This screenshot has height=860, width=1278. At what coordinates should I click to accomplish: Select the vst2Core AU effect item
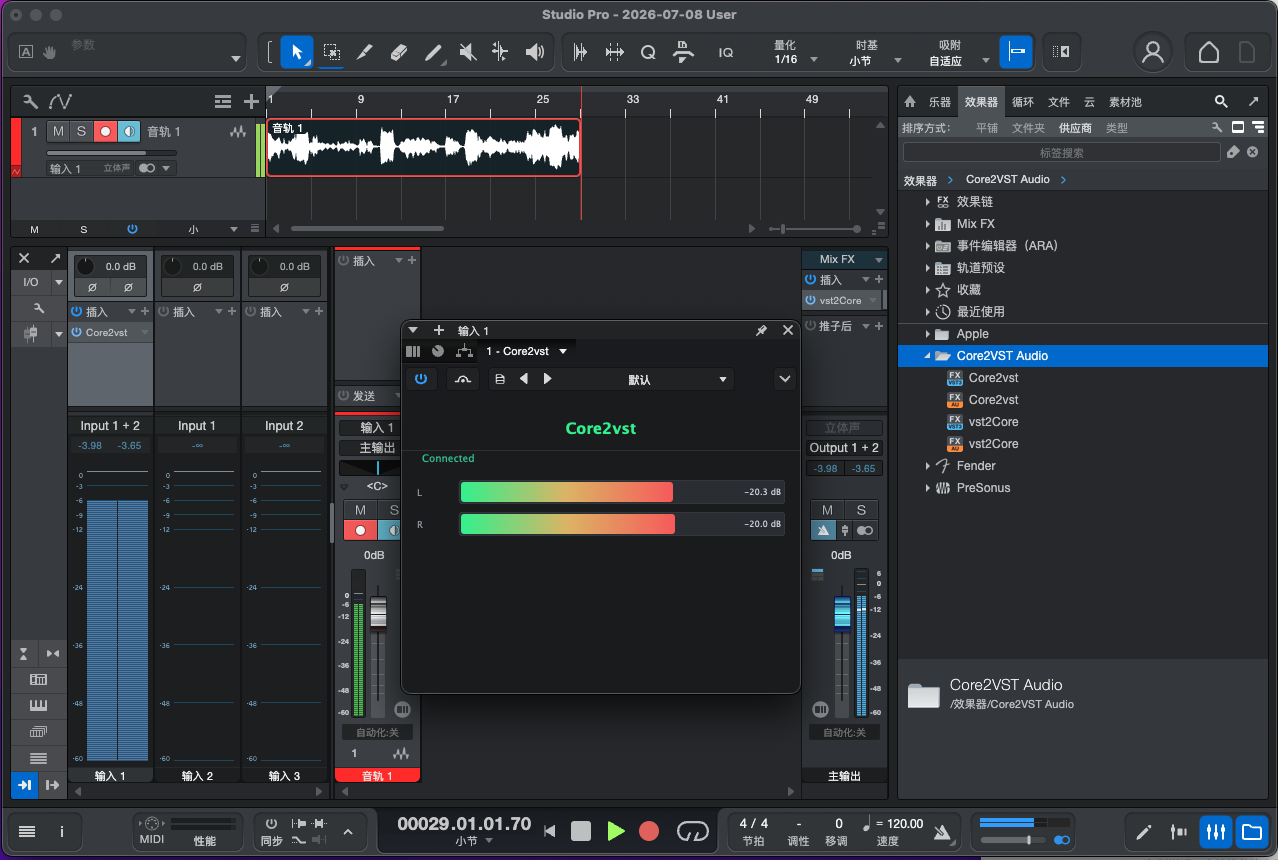[x=993, y=444]
